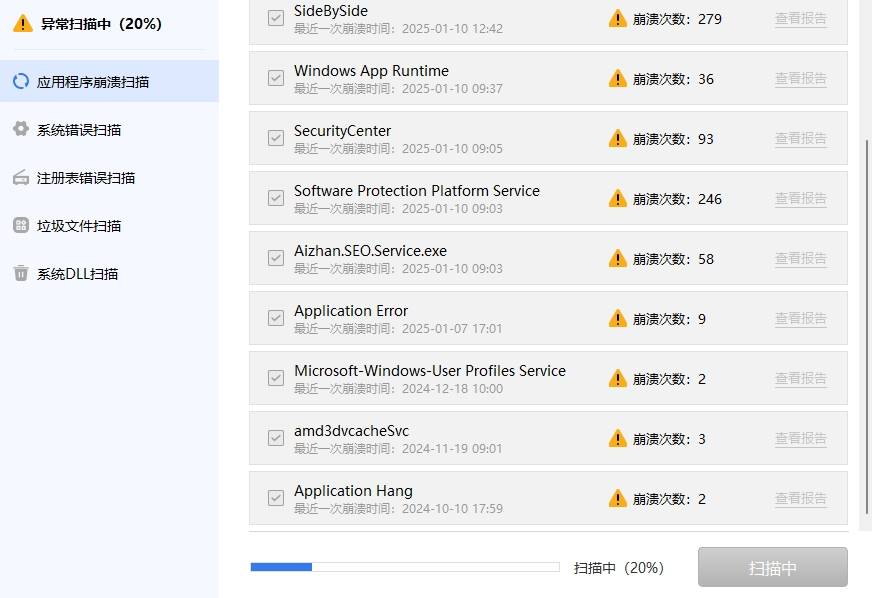Viewport: 872px width, 598px height.
Task: Open 查看报告 for SideBySide
Action: coord(800,19)
